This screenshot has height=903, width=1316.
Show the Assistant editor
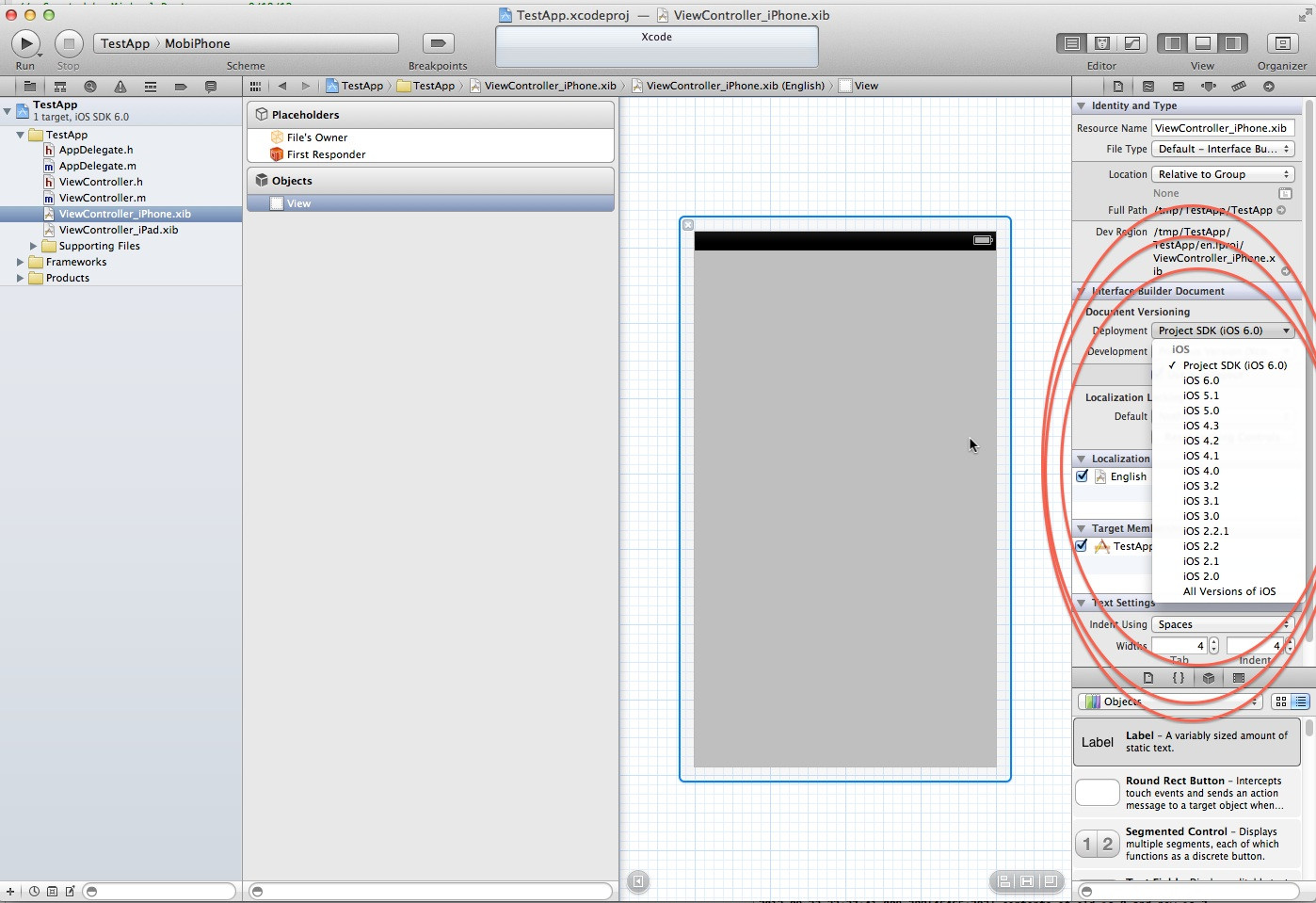[1102, 43]
